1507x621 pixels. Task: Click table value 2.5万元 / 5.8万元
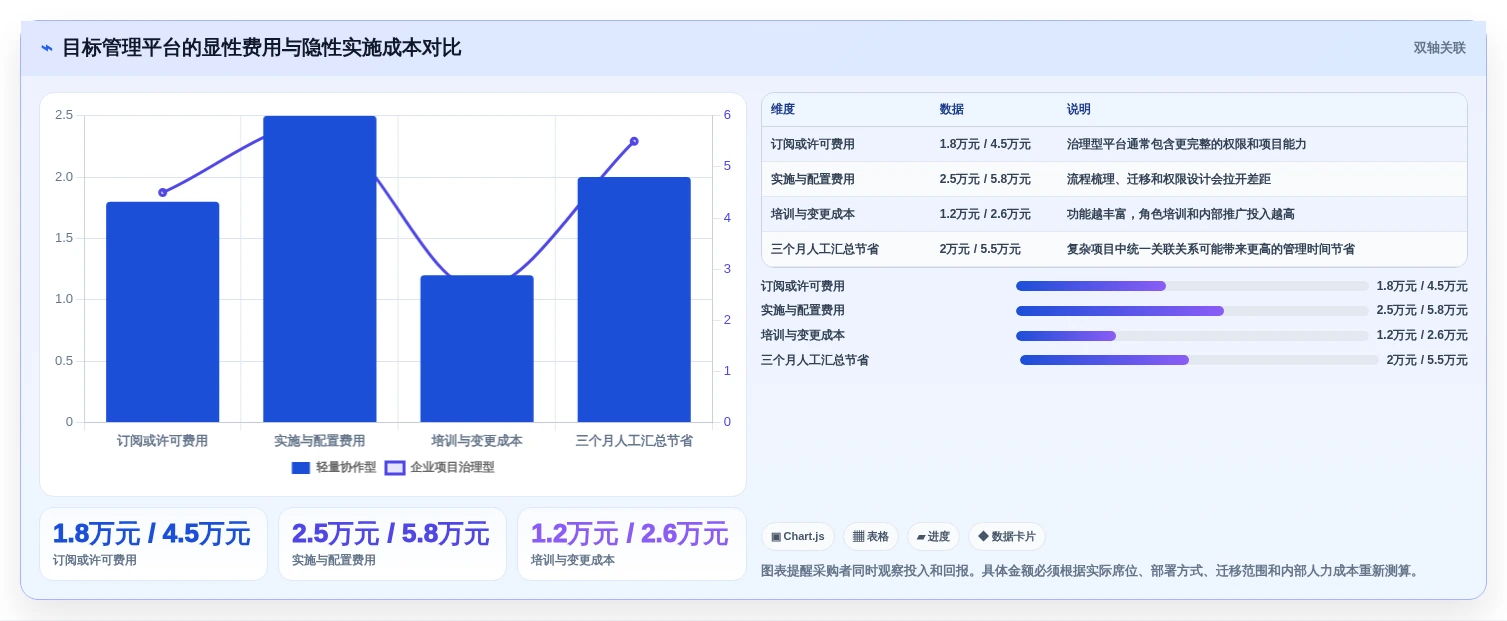pyautogui.click(x=985, y=180)
